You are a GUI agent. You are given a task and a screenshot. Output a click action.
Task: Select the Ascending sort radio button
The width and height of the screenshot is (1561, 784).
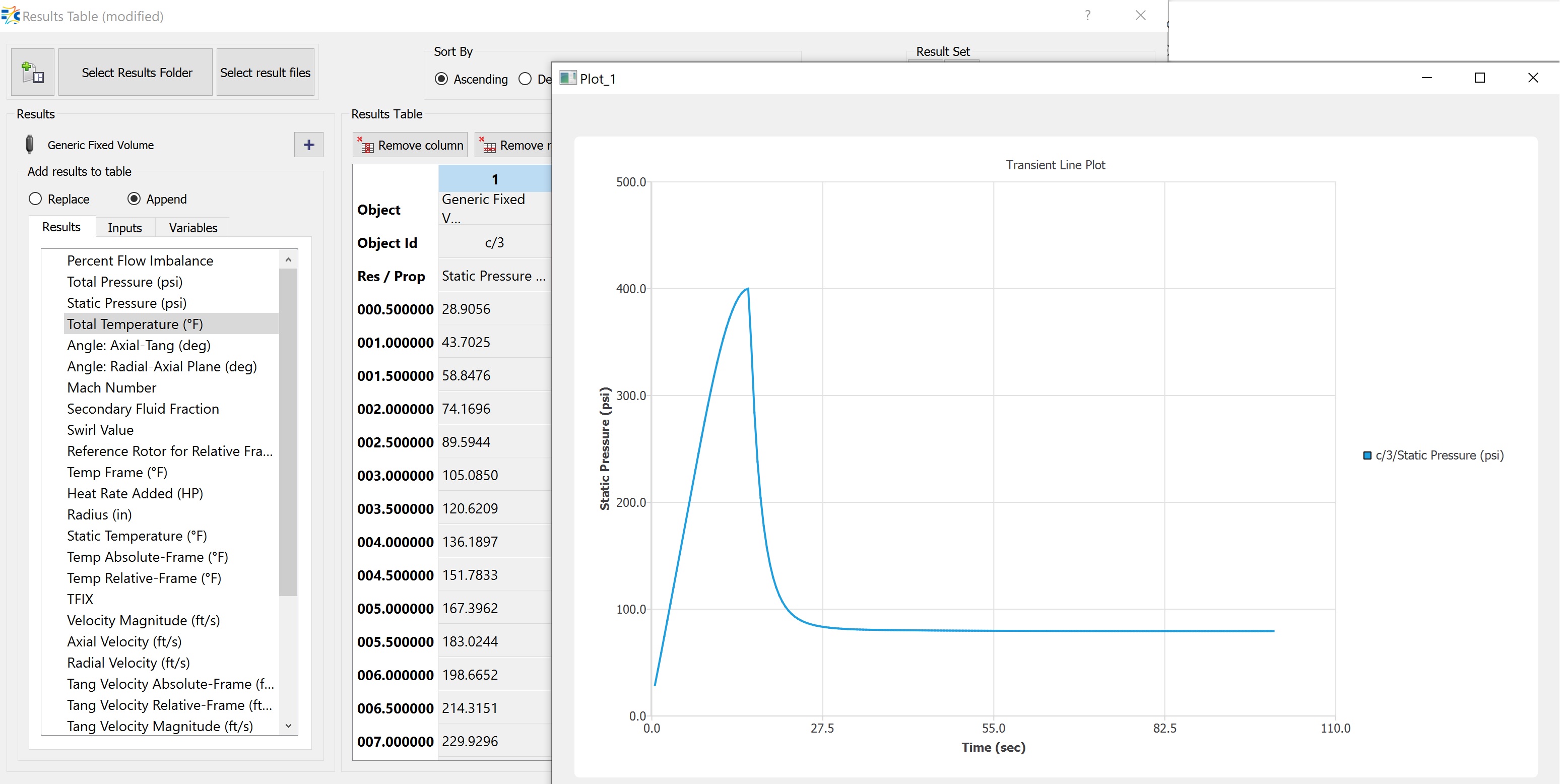442,80
